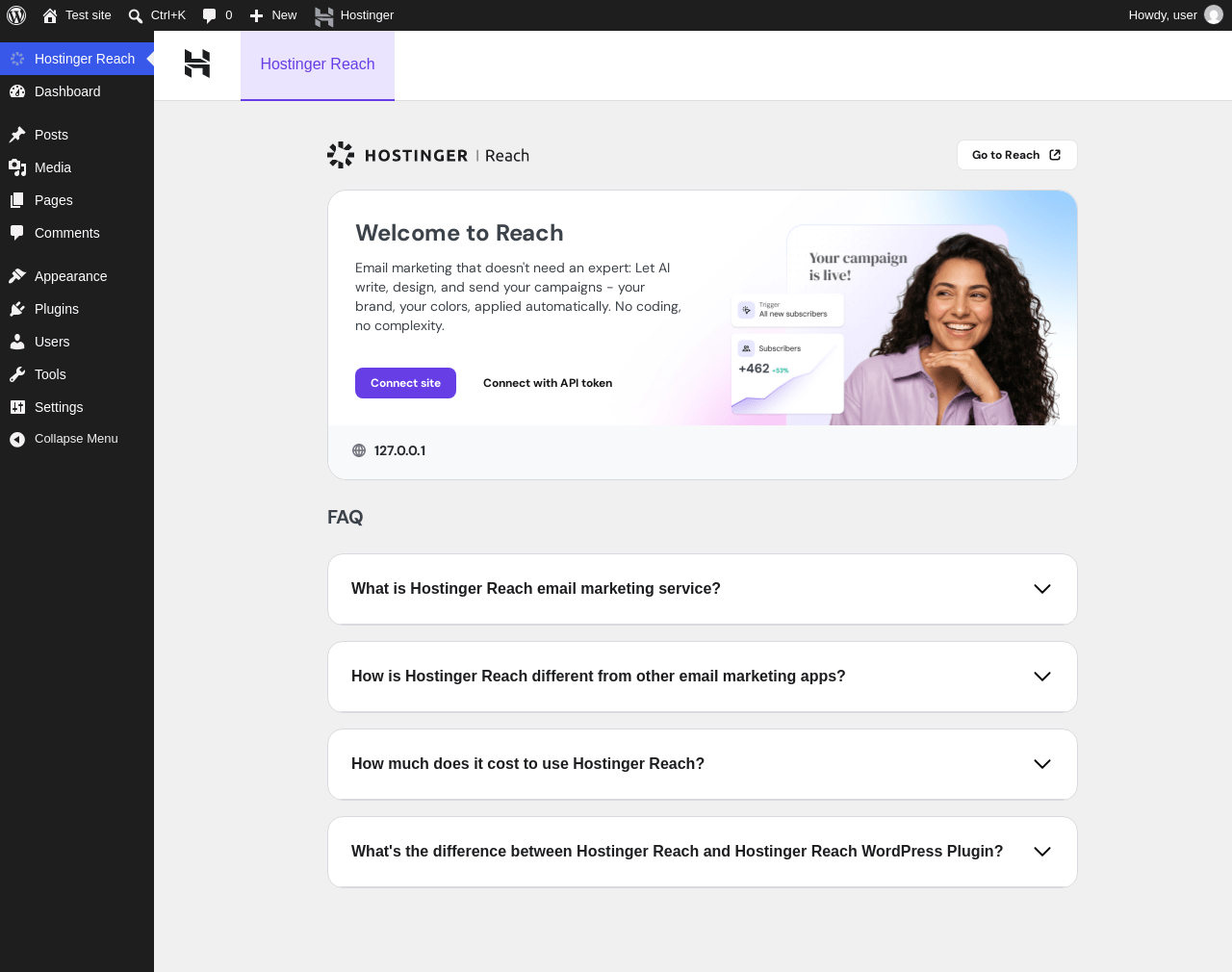Open the Test site home icon
Image resolution: width=1232 pixels, height=972 pixels.
tap(50, 15)
